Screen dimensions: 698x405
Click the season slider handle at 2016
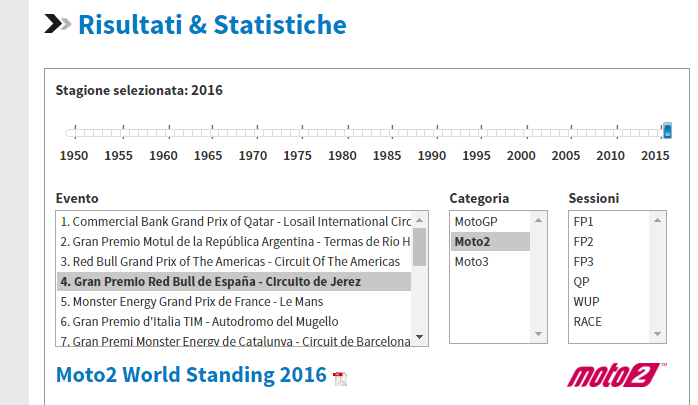click(x=667, y=131)
